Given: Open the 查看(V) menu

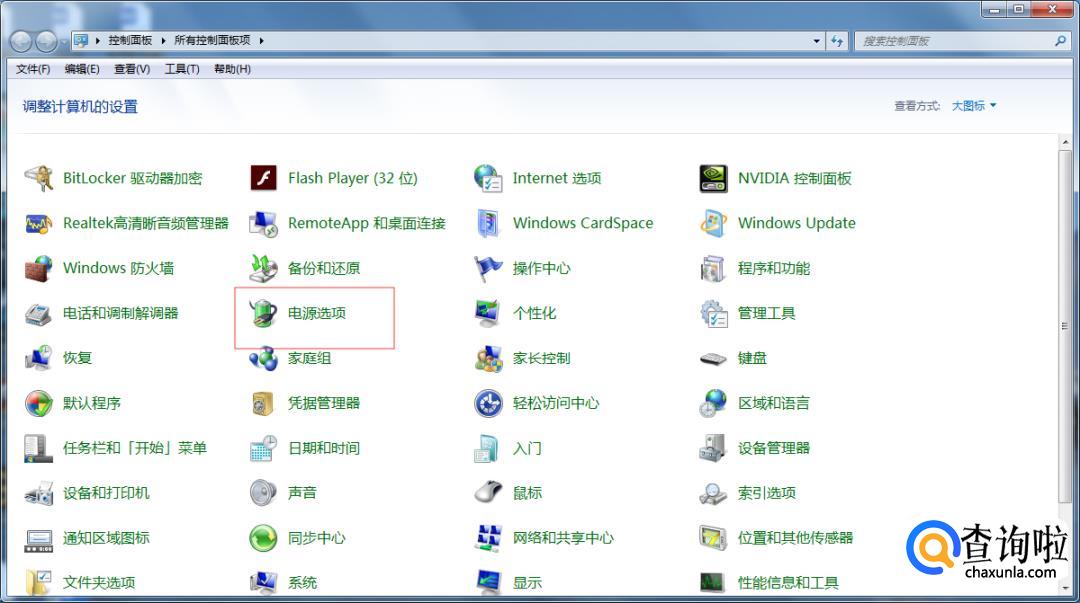Looking at the screenshot, I should 132,69.
